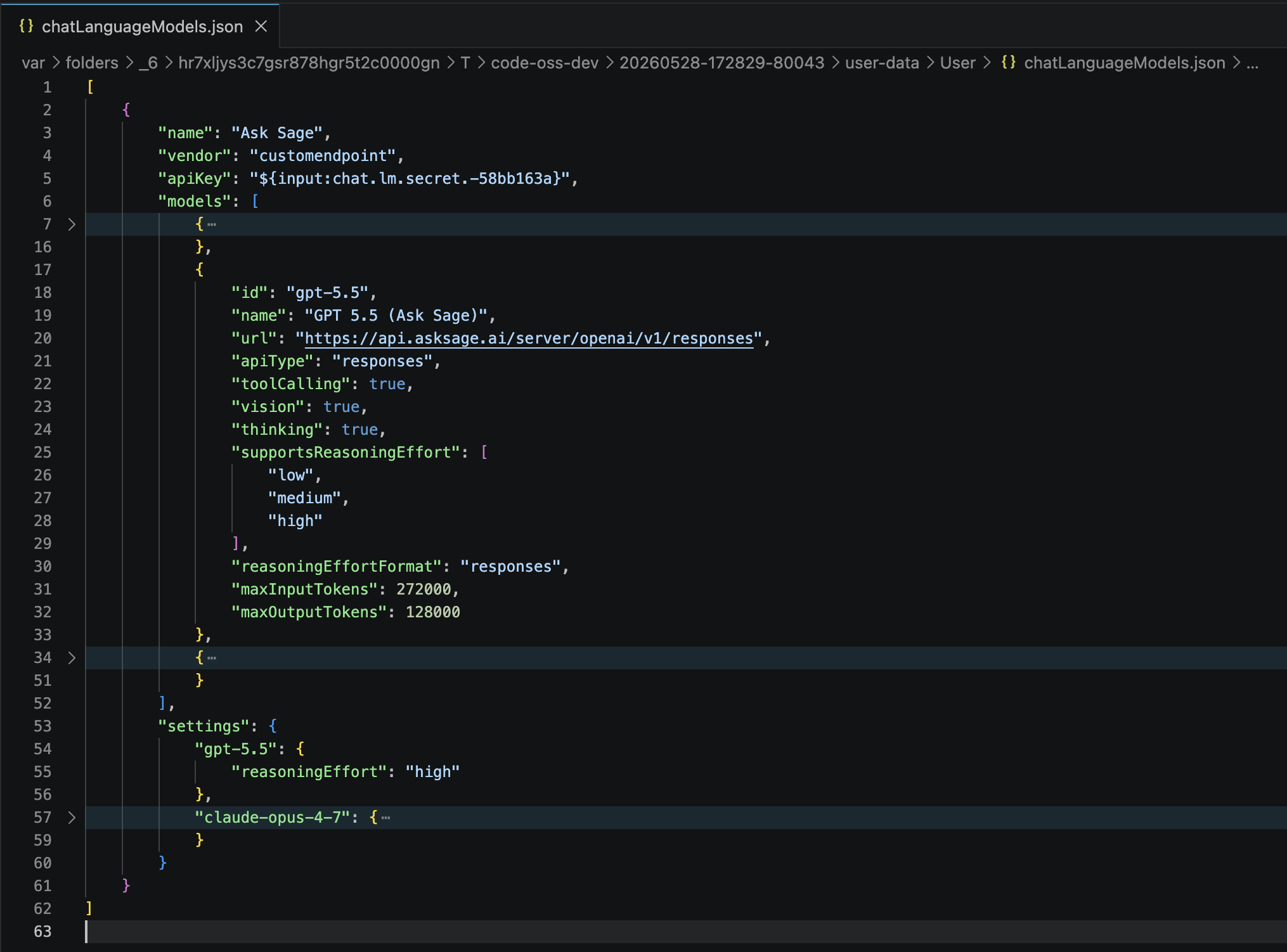Screen dimensions: 1287x952
Task: Click the true value of "vision"
Action: 341,407
